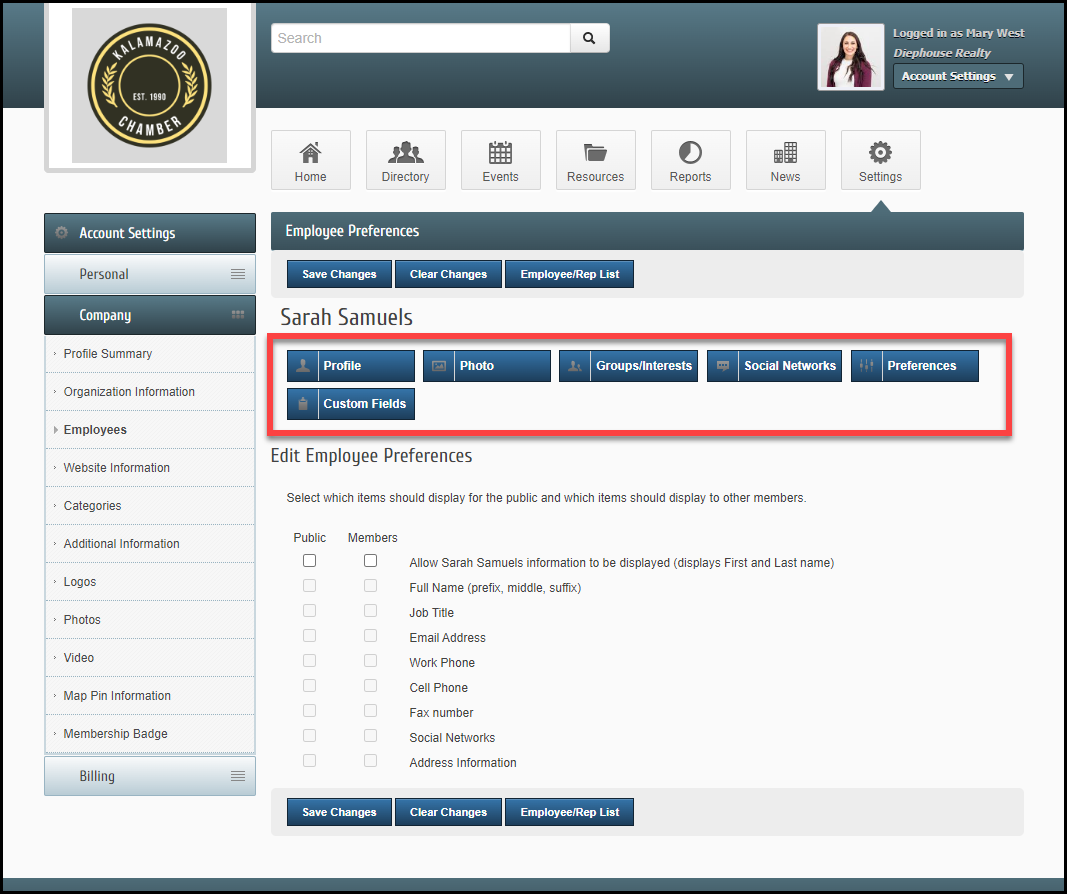This screenshot has width=1067, height=894.
Task: Toggle Public checkbox for Job Title
Action: [310, 611]
